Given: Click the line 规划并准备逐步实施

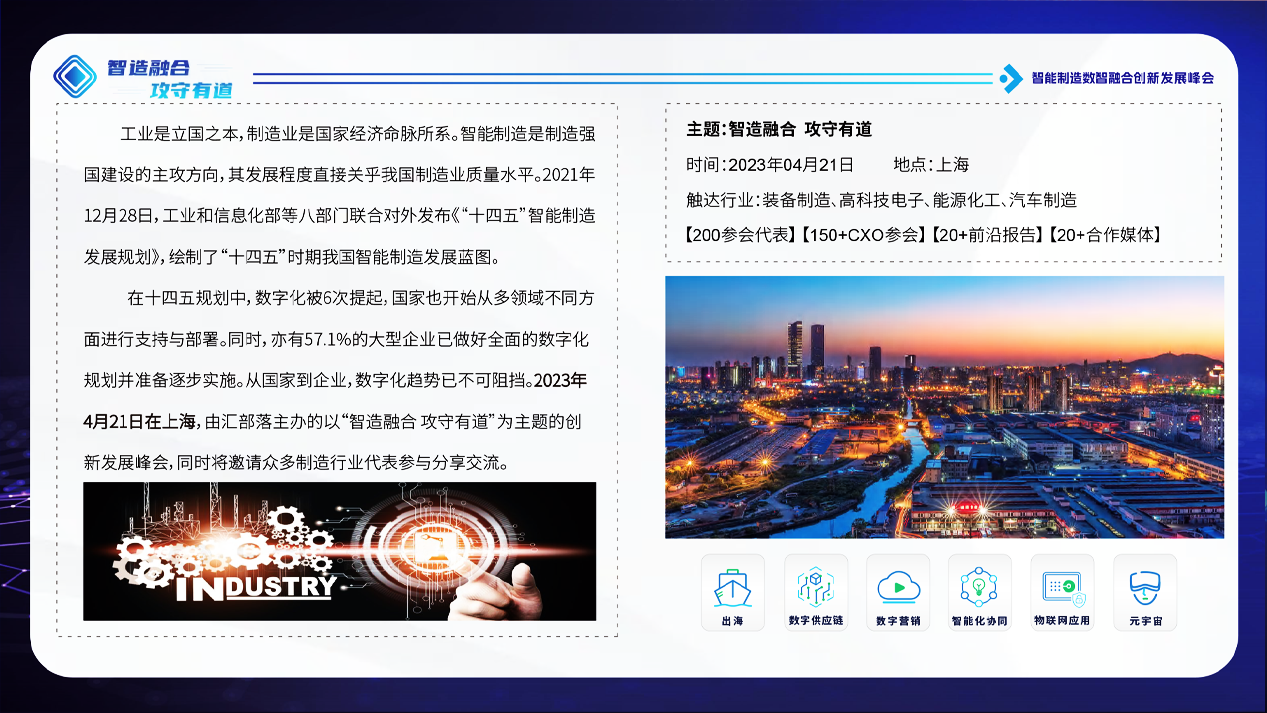Looking at the screenshot, I should pyautogui.click(x=161, y=380).
